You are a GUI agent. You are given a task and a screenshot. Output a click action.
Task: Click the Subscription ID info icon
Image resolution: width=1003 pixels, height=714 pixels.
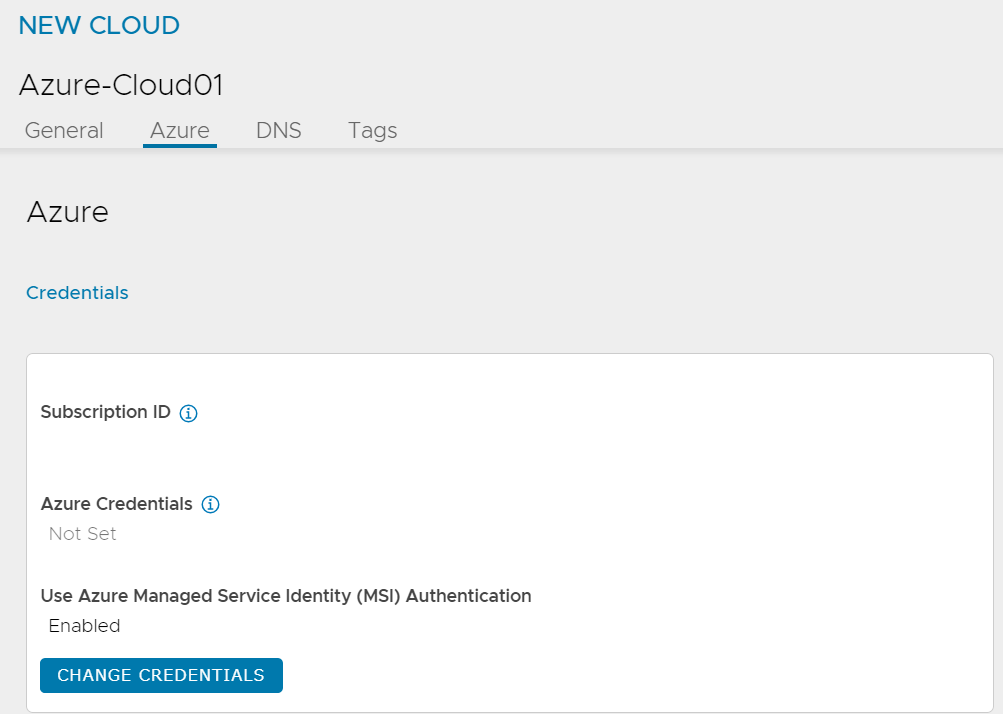[188, 413]
